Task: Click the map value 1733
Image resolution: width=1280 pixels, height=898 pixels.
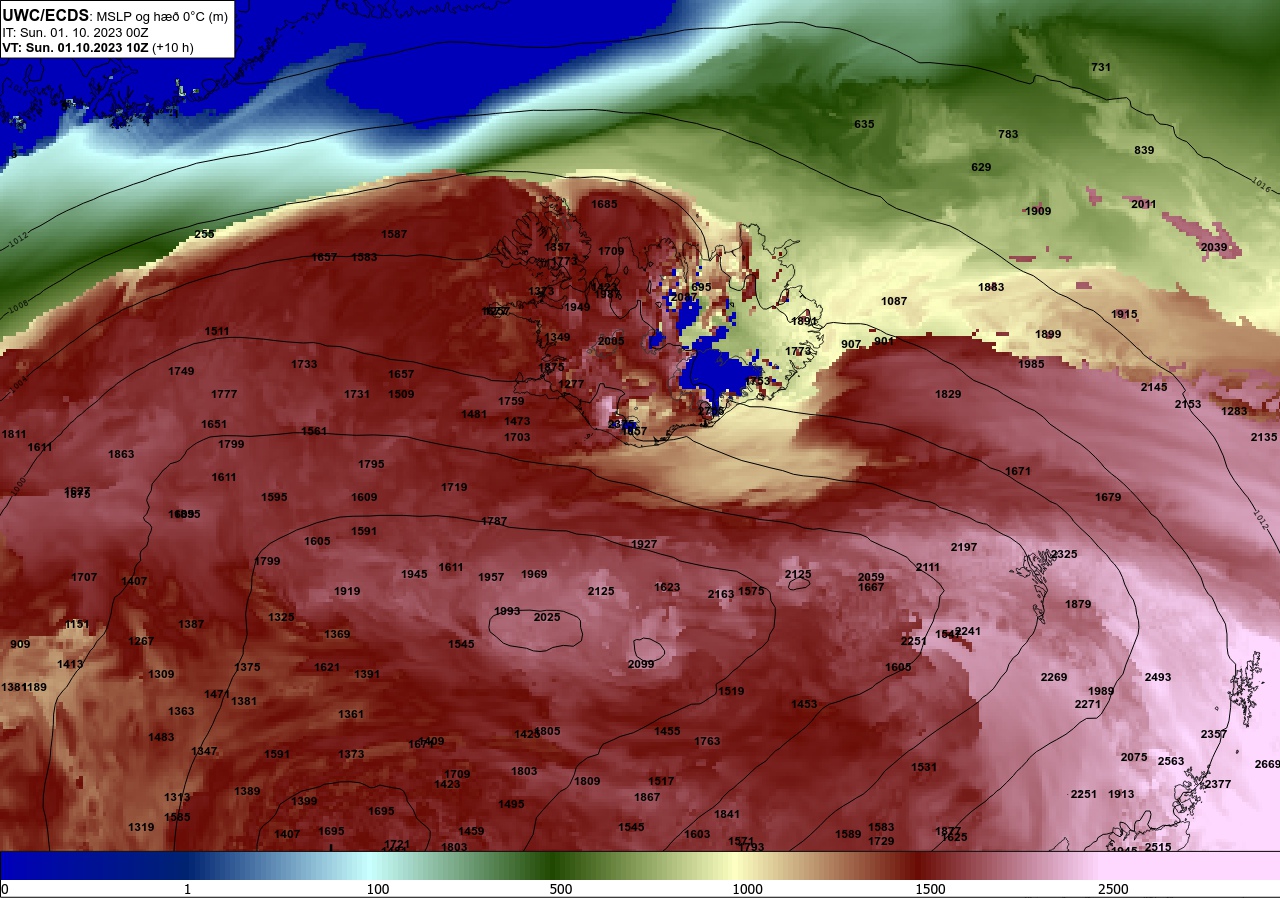Action: coord(304,364)
